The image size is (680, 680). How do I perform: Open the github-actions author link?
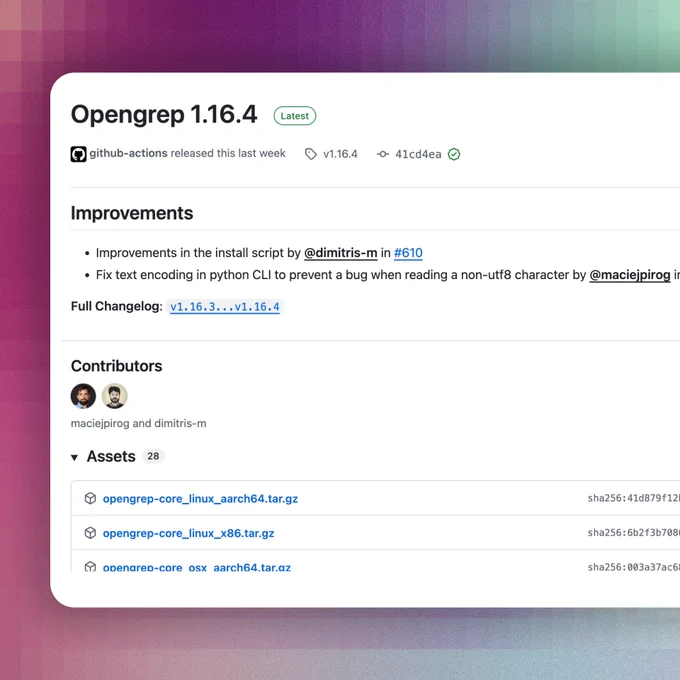[128, 153]
